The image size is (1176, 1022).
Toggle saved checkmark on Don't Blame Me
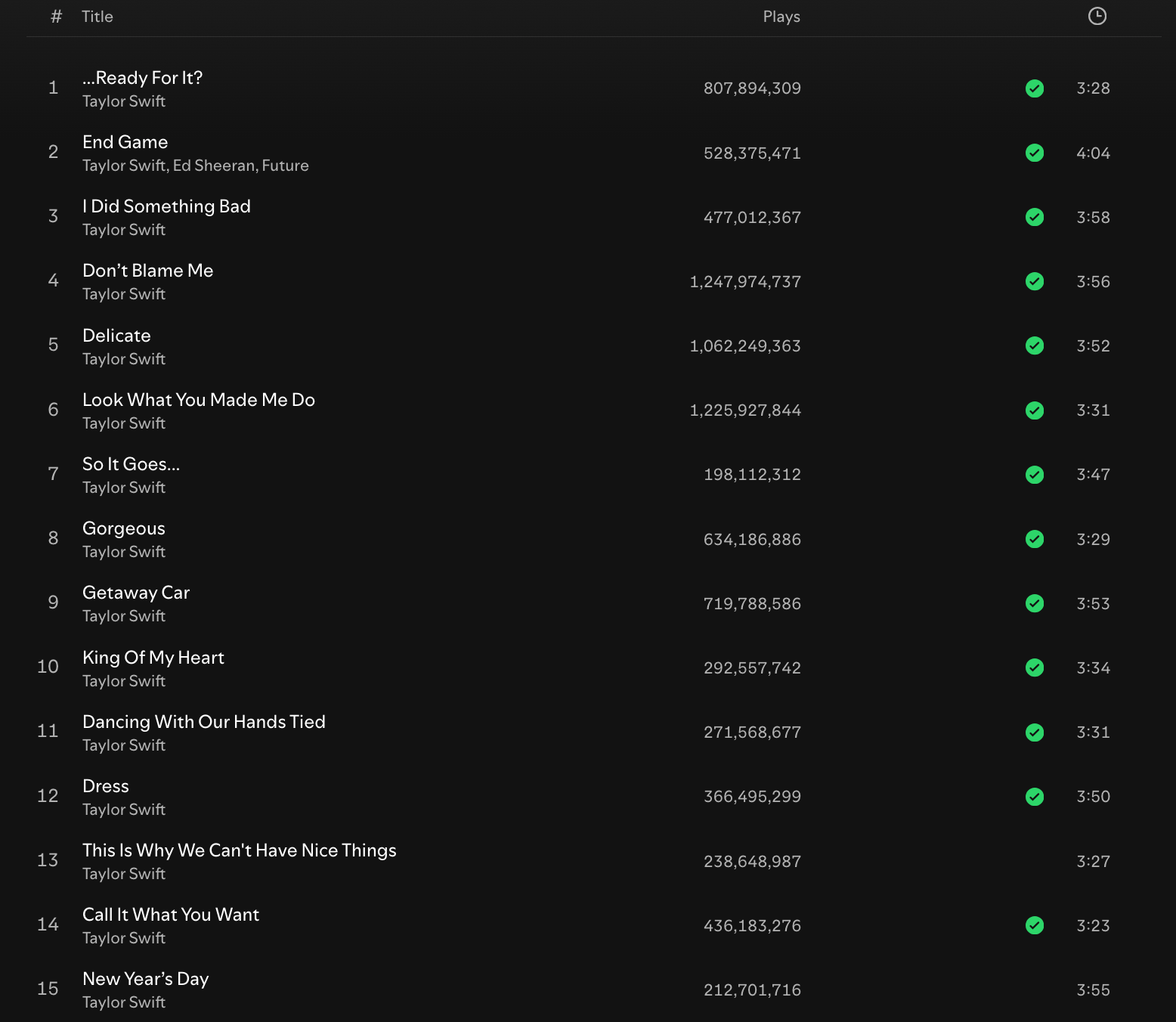pos(1035,281)
